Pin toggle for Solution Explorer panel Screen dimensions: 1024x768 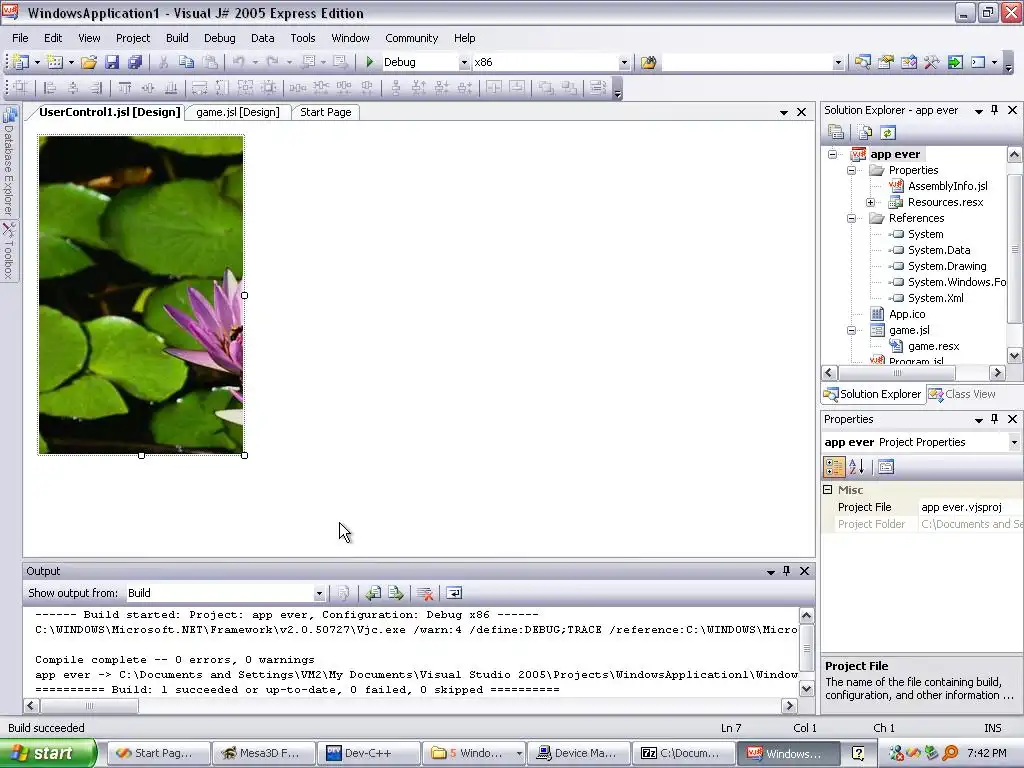tap(995, 110)
